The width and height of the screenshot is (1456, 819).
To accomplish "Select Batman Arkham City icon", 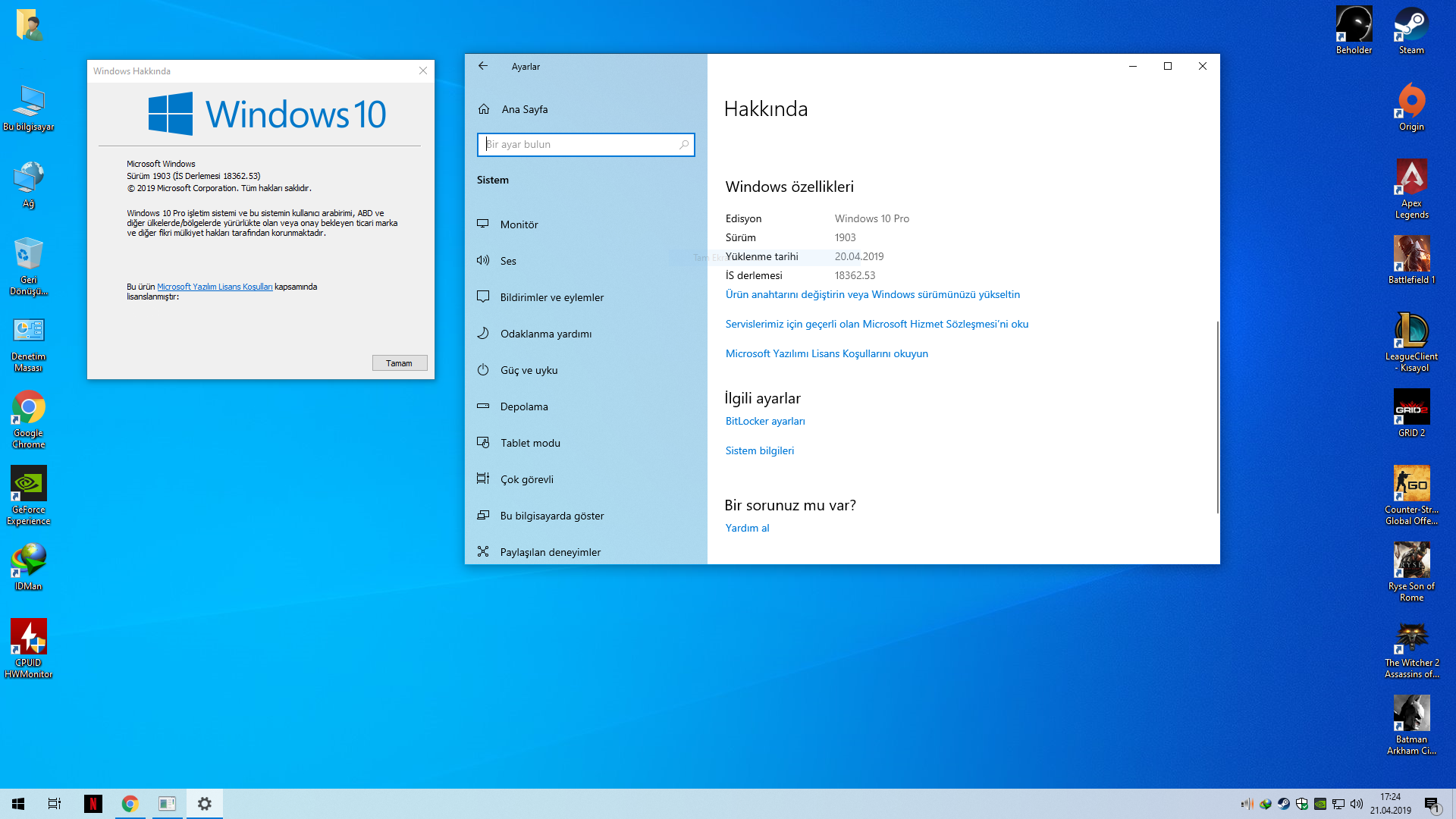I will pyautogui.click(x=1411, y=725).
